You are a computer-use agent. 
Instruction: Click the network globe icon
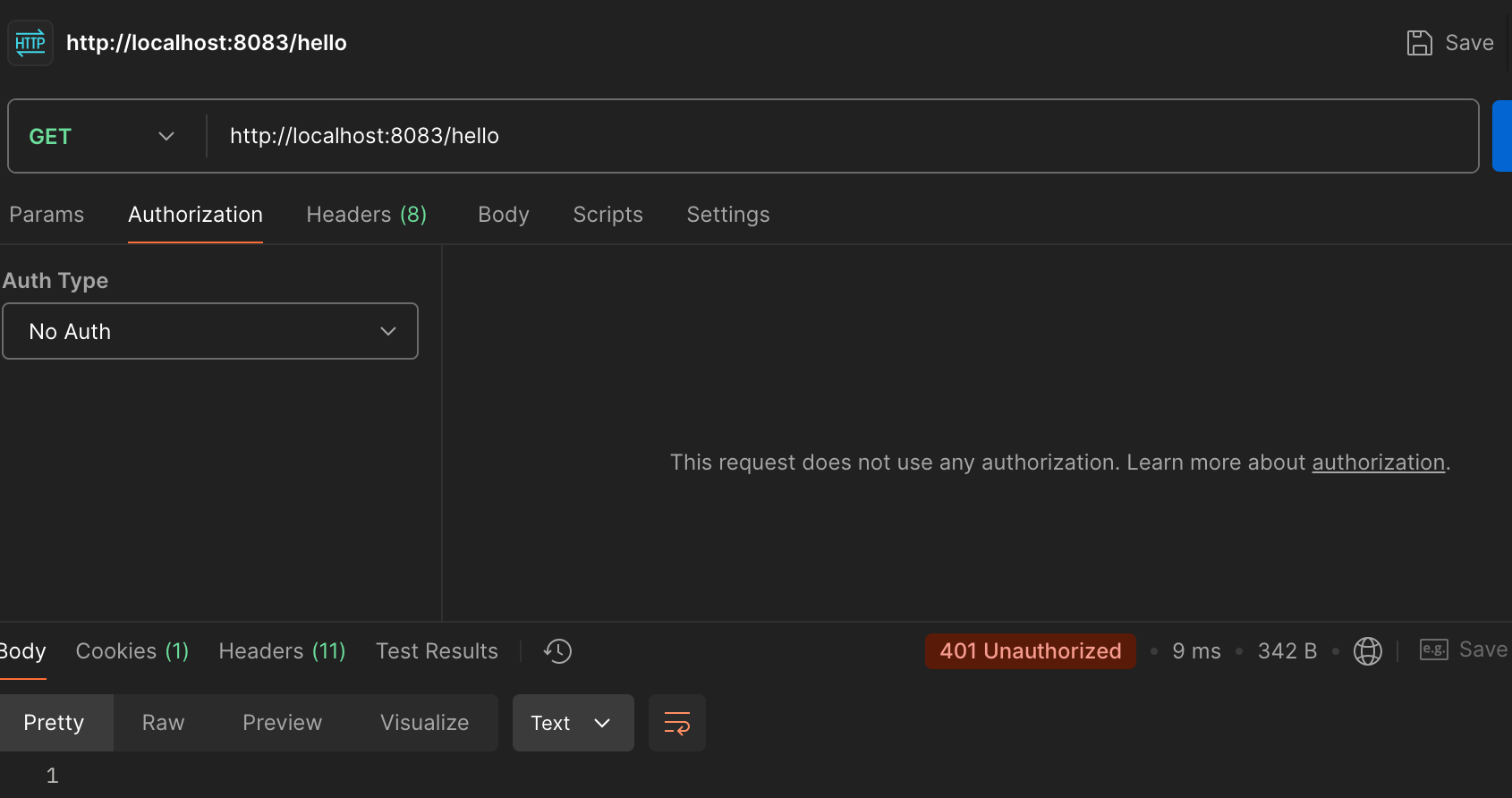coord(1367,651)
